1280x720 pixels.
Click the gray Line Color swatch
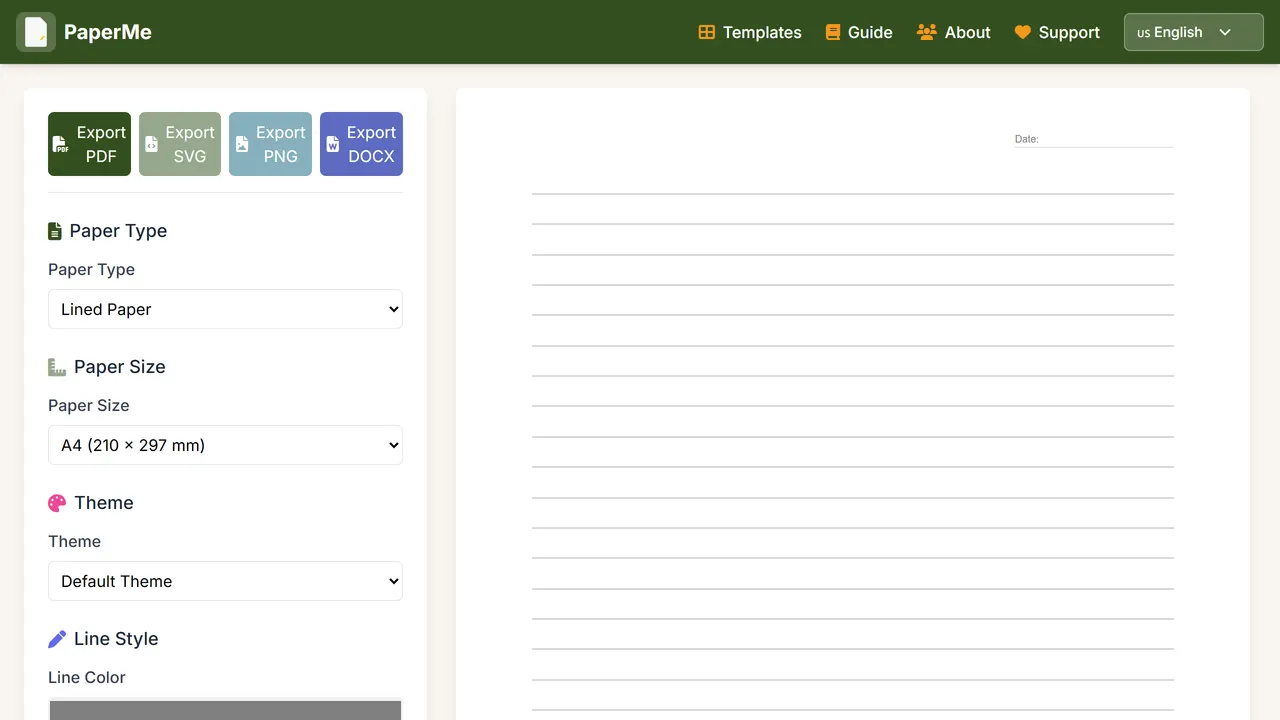[x=225, y=709]
